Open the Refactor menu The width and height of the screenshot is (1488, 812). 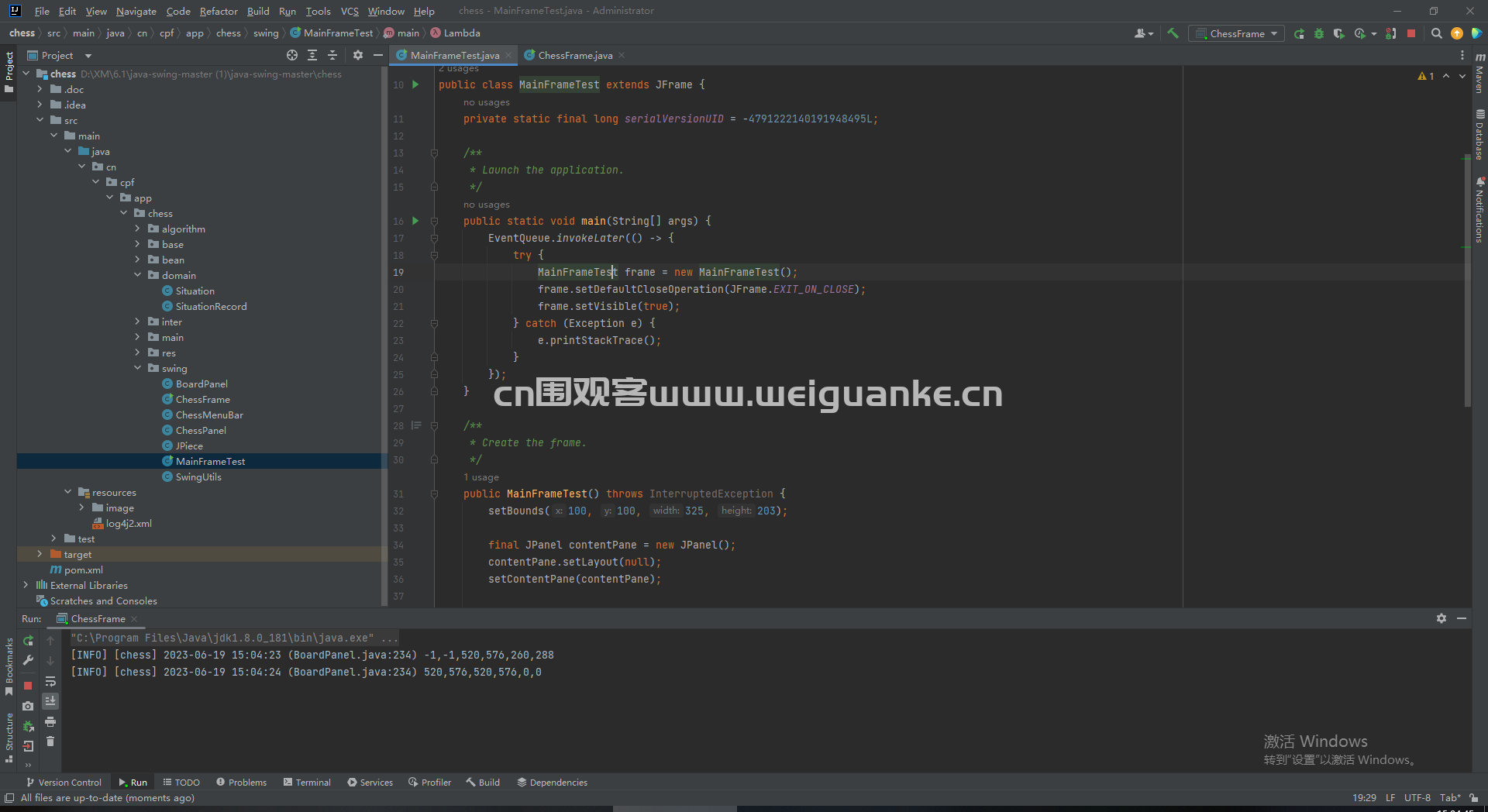[219, 11]
